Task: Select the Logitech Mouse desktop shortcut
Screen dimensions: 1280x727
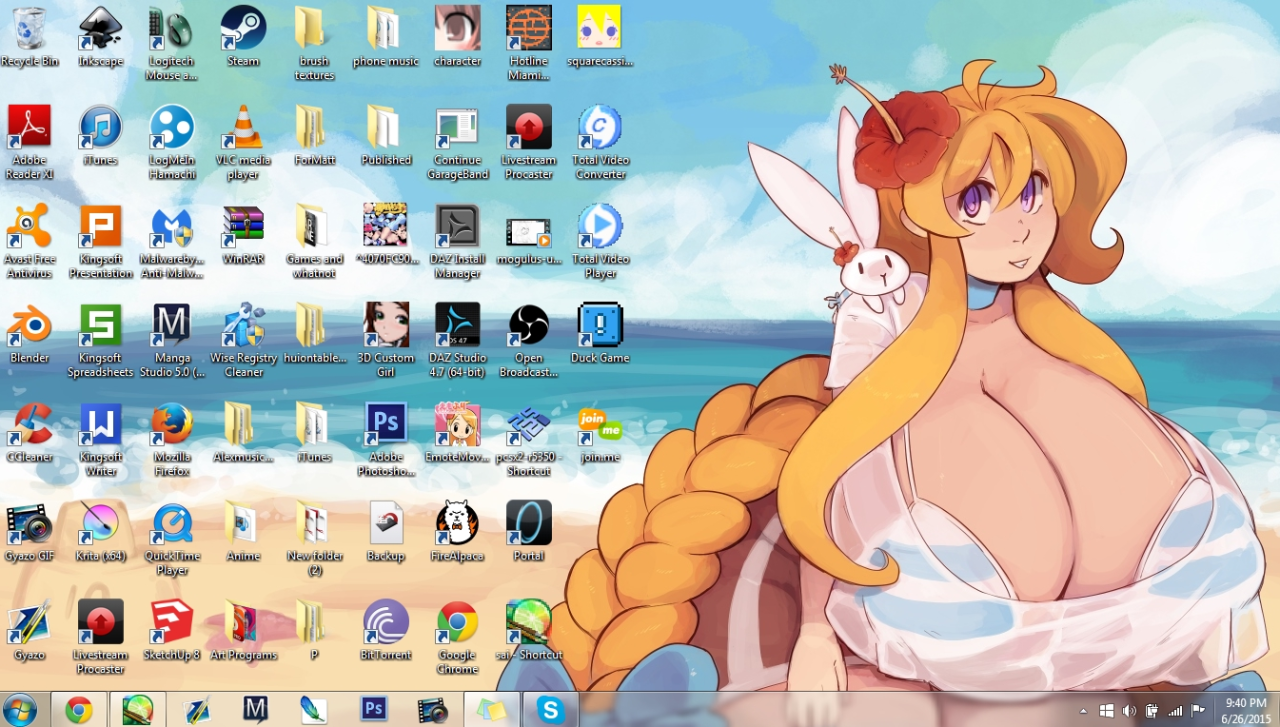Action: [172, 44]
